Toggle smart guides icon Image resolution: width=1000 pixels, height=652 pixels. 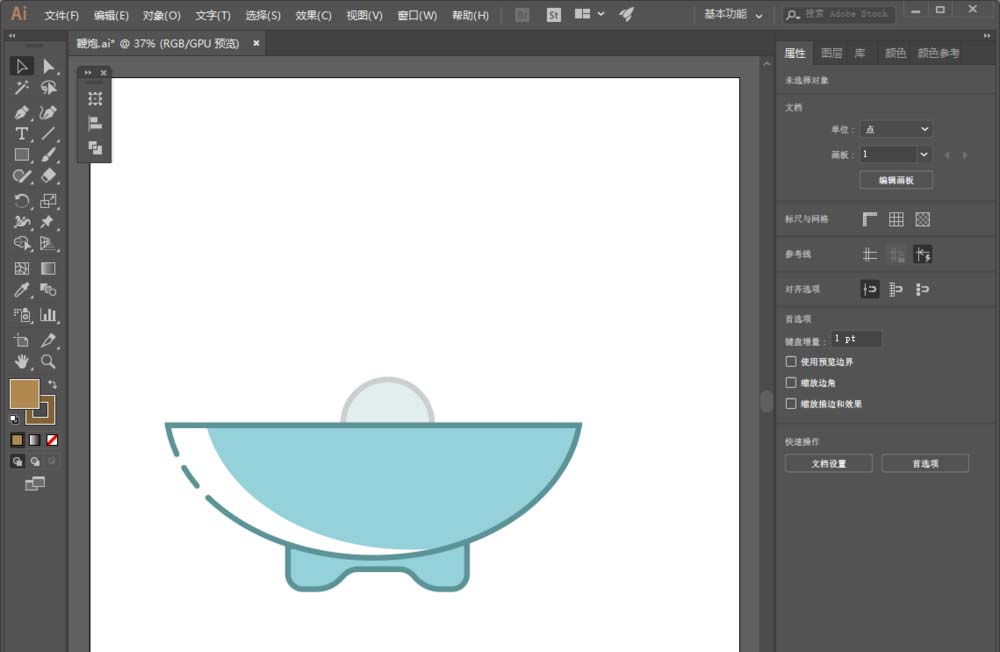point(922,255)
